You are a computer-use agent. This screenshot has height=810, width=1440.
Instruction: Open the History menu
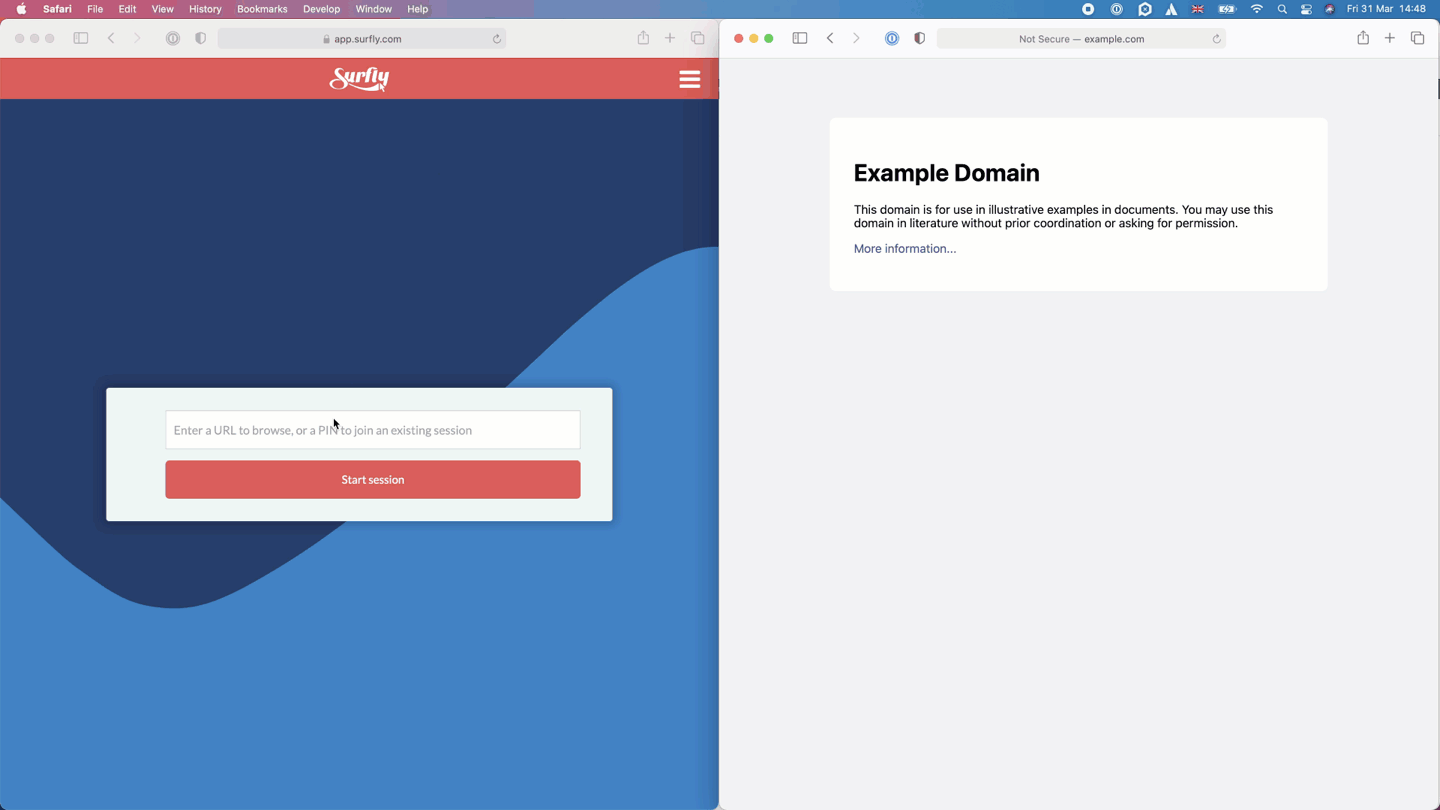click(205, 9)
